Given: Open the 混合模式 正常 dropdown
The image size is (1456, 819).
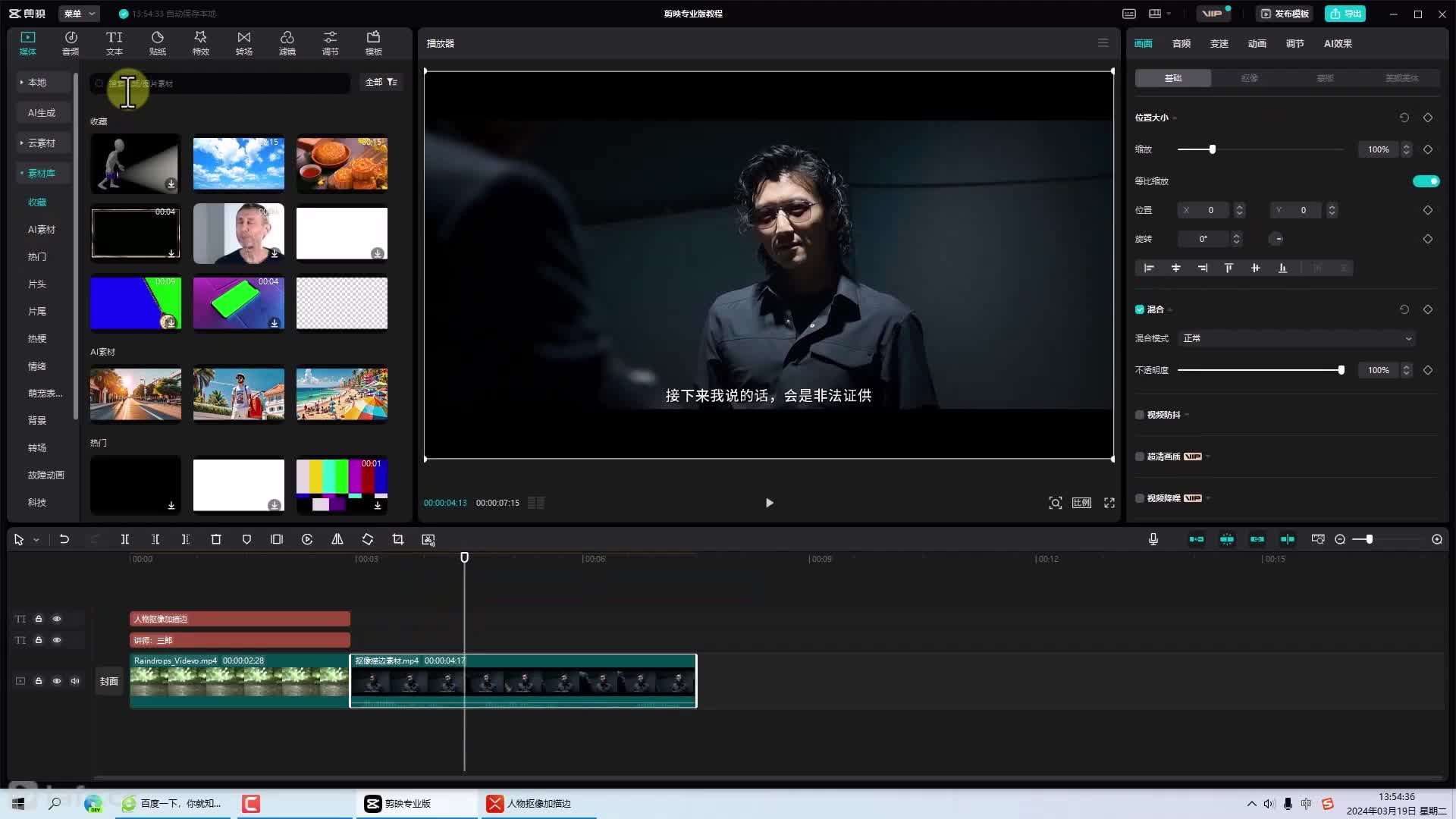Looking at the screenshot, I should (x=1297, y=338).
